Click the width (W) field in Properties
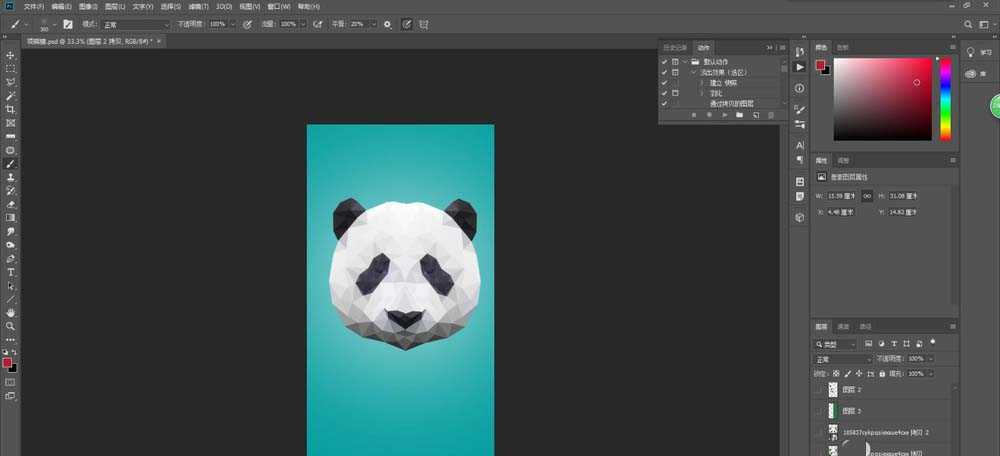This screenshot has height=456, width=1000. [843, 195]
